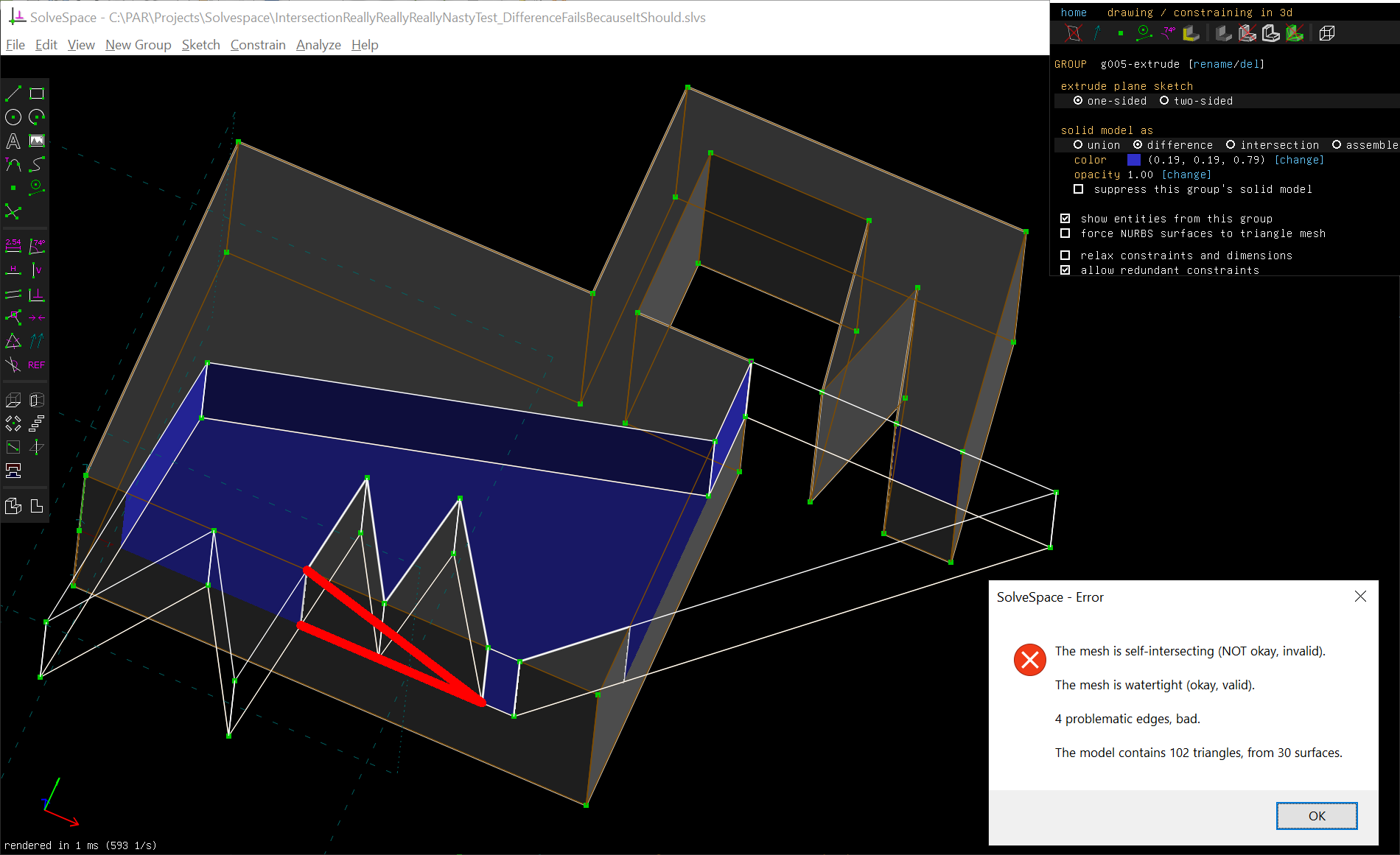
Task: Open the View menu
Action: (x=81, y=45)
